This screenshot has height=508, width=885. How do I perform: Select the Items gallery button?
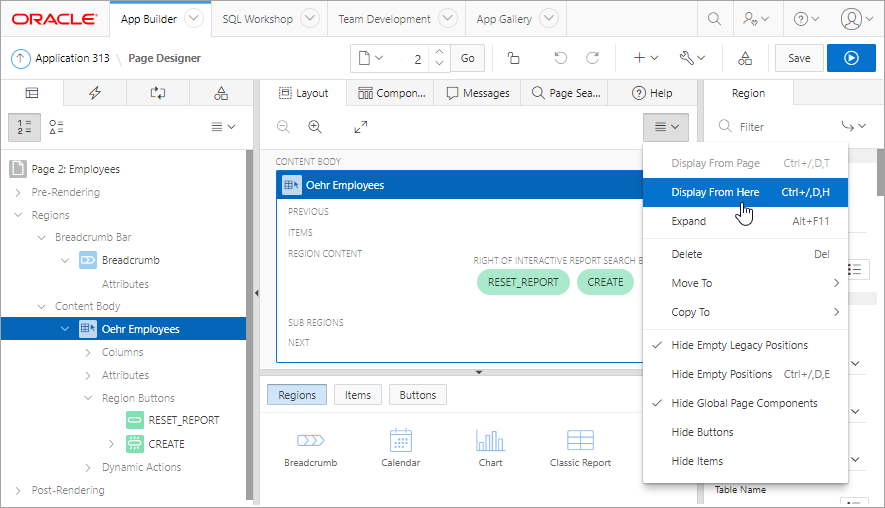pyautogui.click(x=358, y=395)
